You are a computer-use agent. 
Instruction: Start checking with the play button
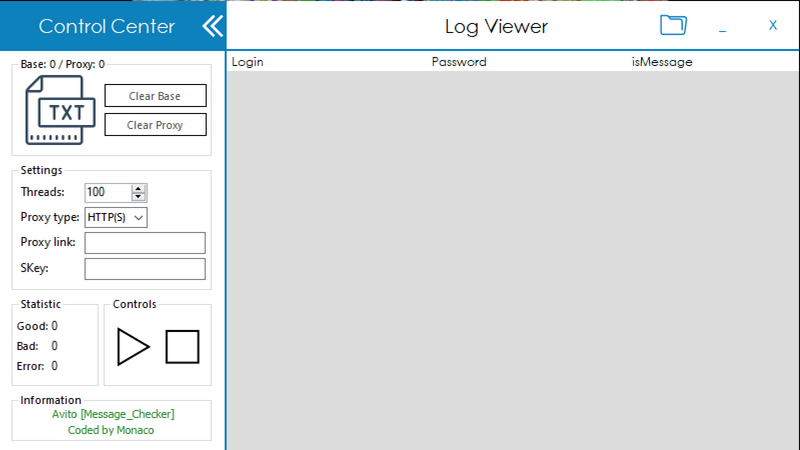click(133, 347)
